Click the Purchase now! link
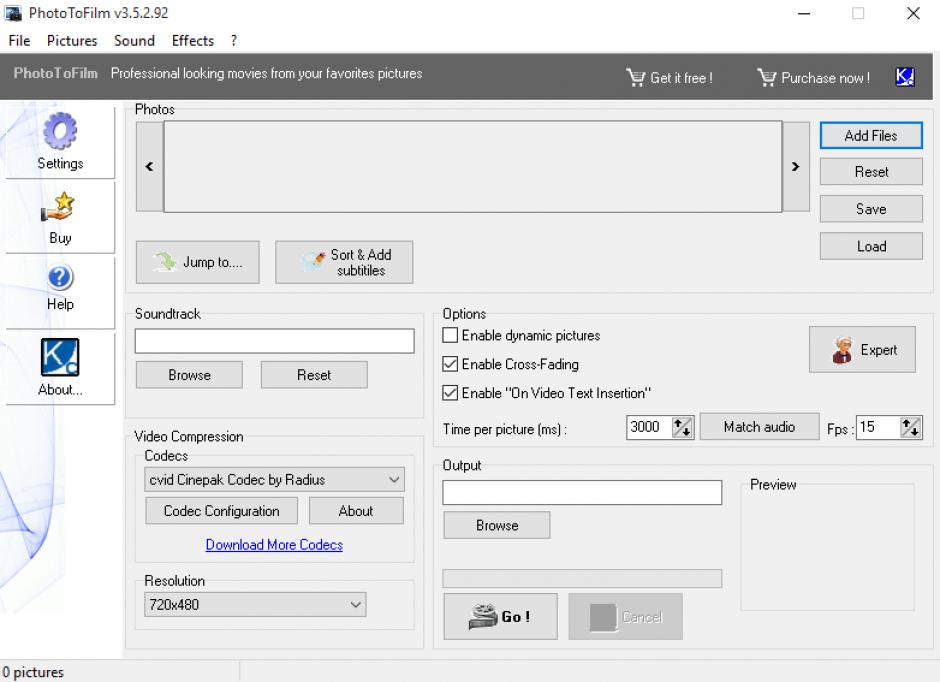 coord(825,78)
